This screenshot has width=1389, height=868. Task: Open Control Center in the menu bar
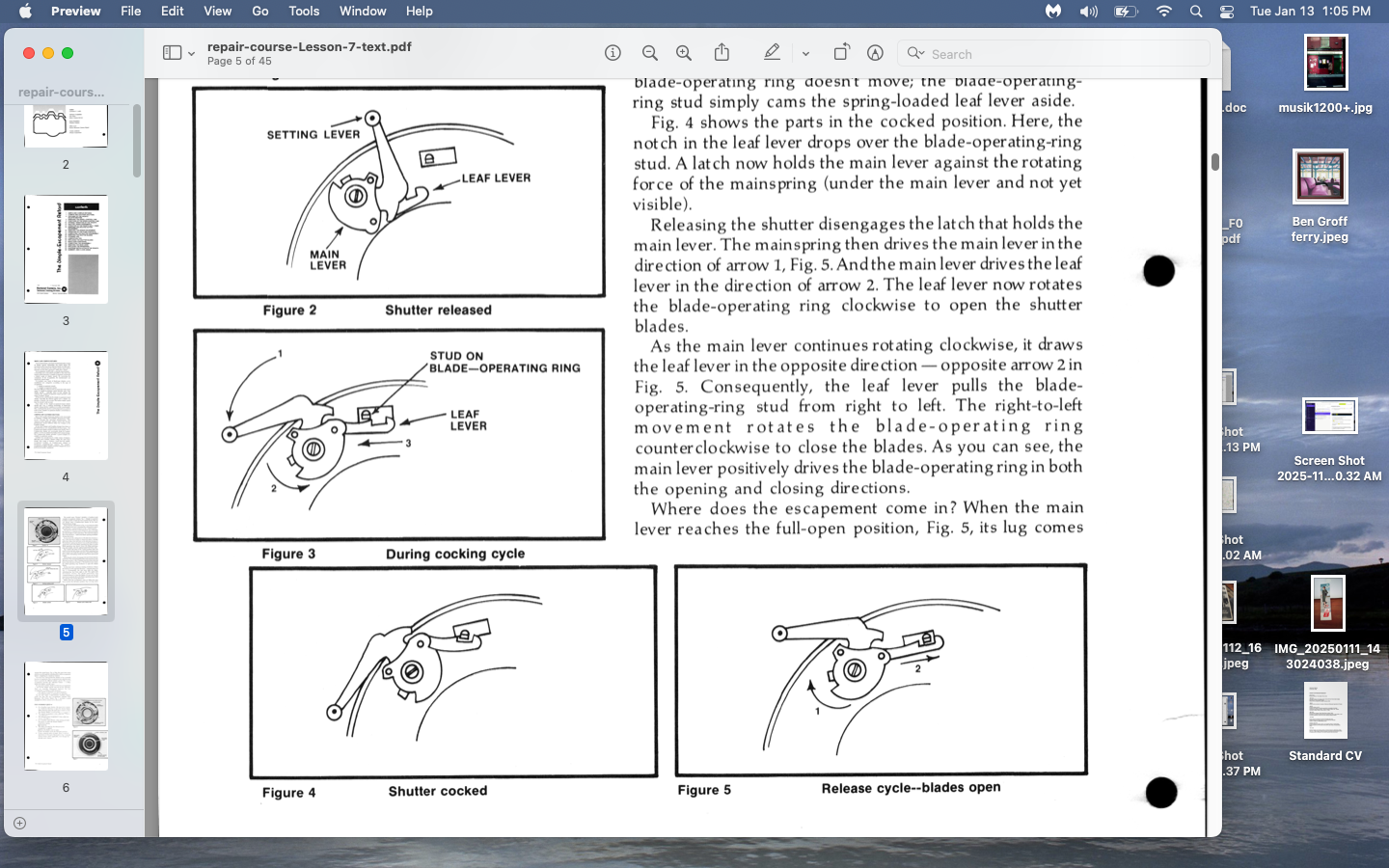coord(1227,12)
